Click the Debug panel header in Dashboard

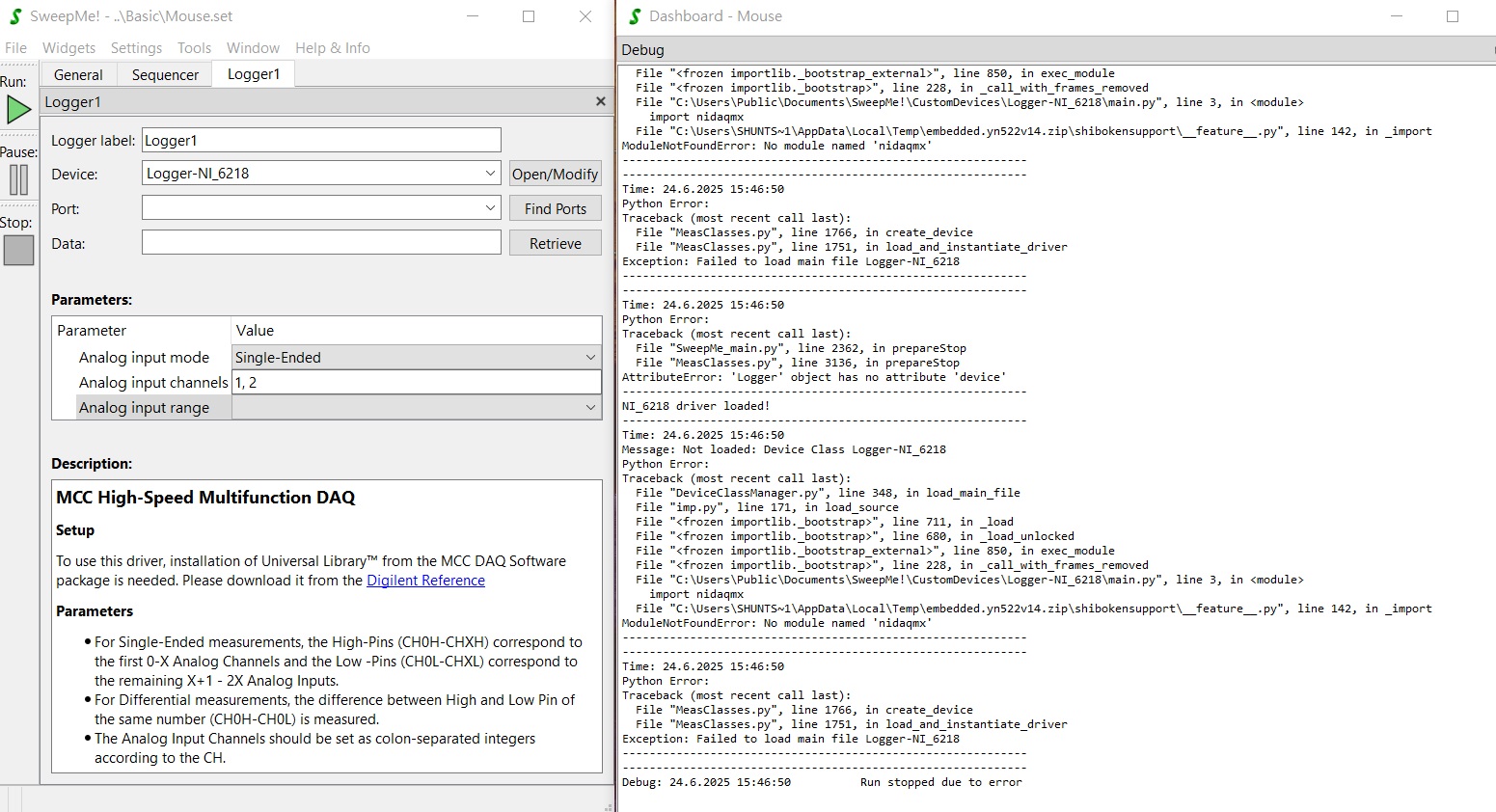point(643,50)
